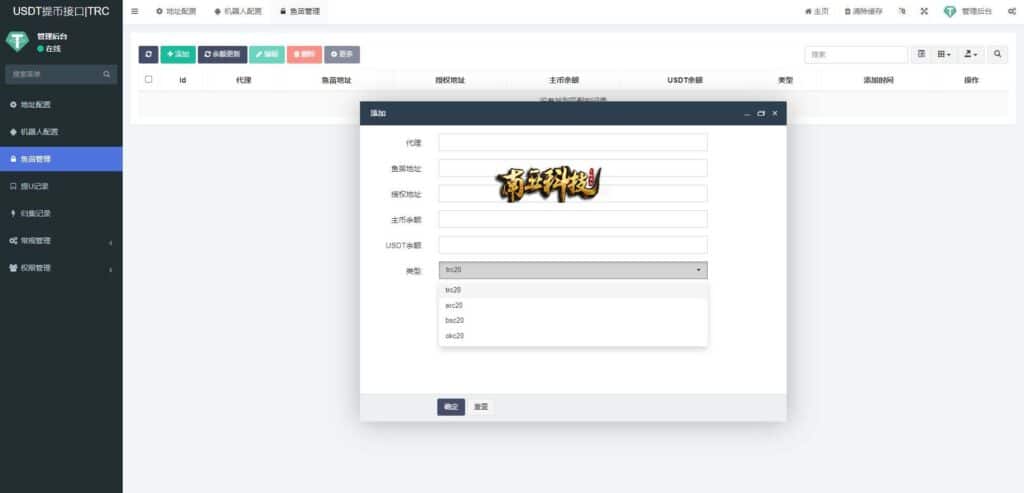Open the export dropdown button
Image resolution: width=1024 pixels, height=493 pixels.
click(971, 55)
